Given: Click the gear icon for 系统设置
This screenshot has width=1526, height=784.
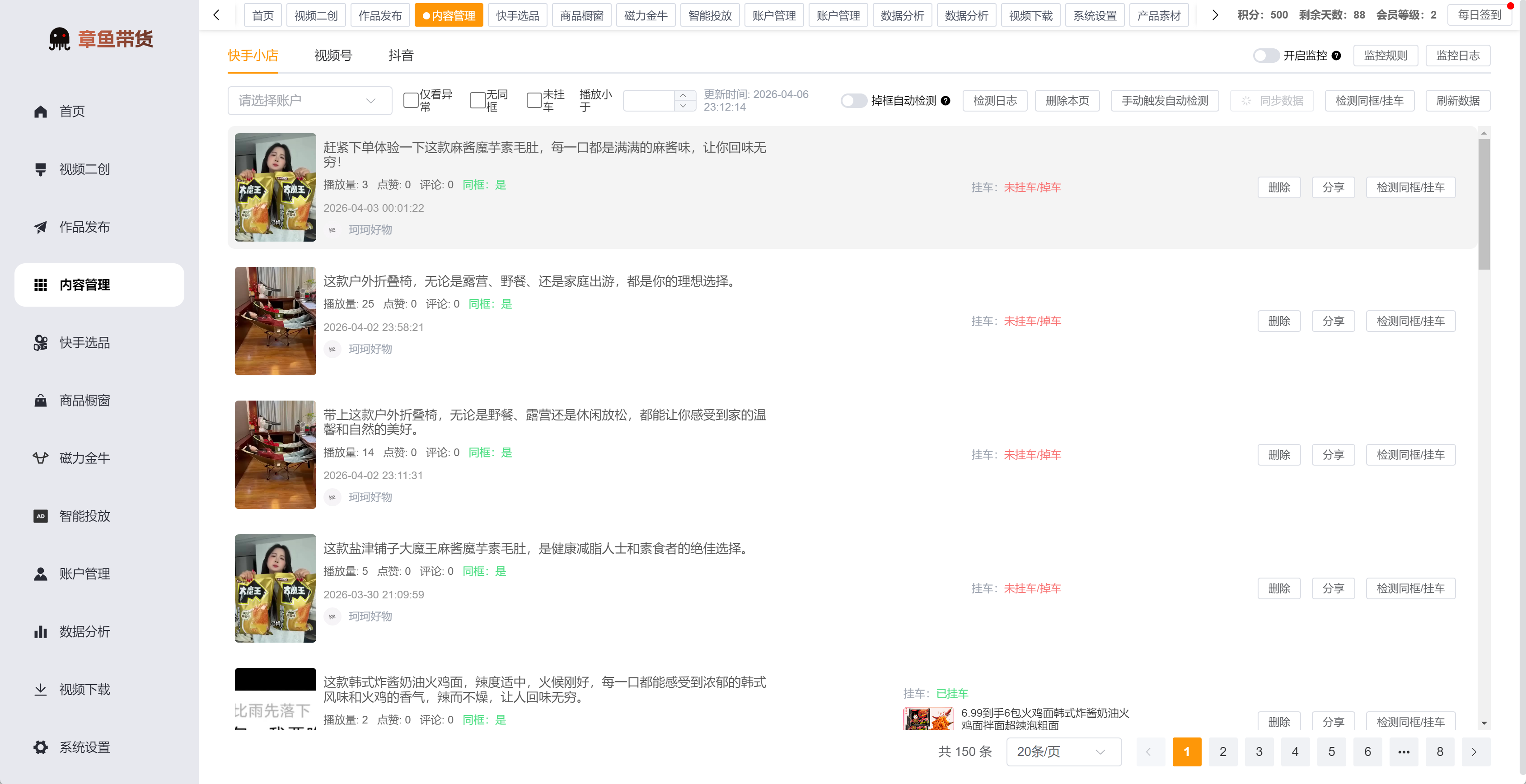Looking at the screenshot, I should point(40,747).
